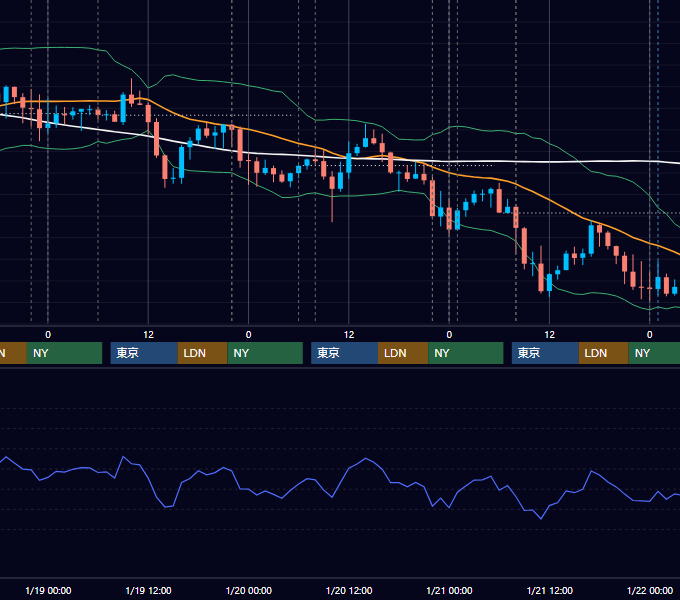Select the 東京 session bar before 1/21 12:00
The width and height of the screenshot is (680, 600).
(545, 353)
